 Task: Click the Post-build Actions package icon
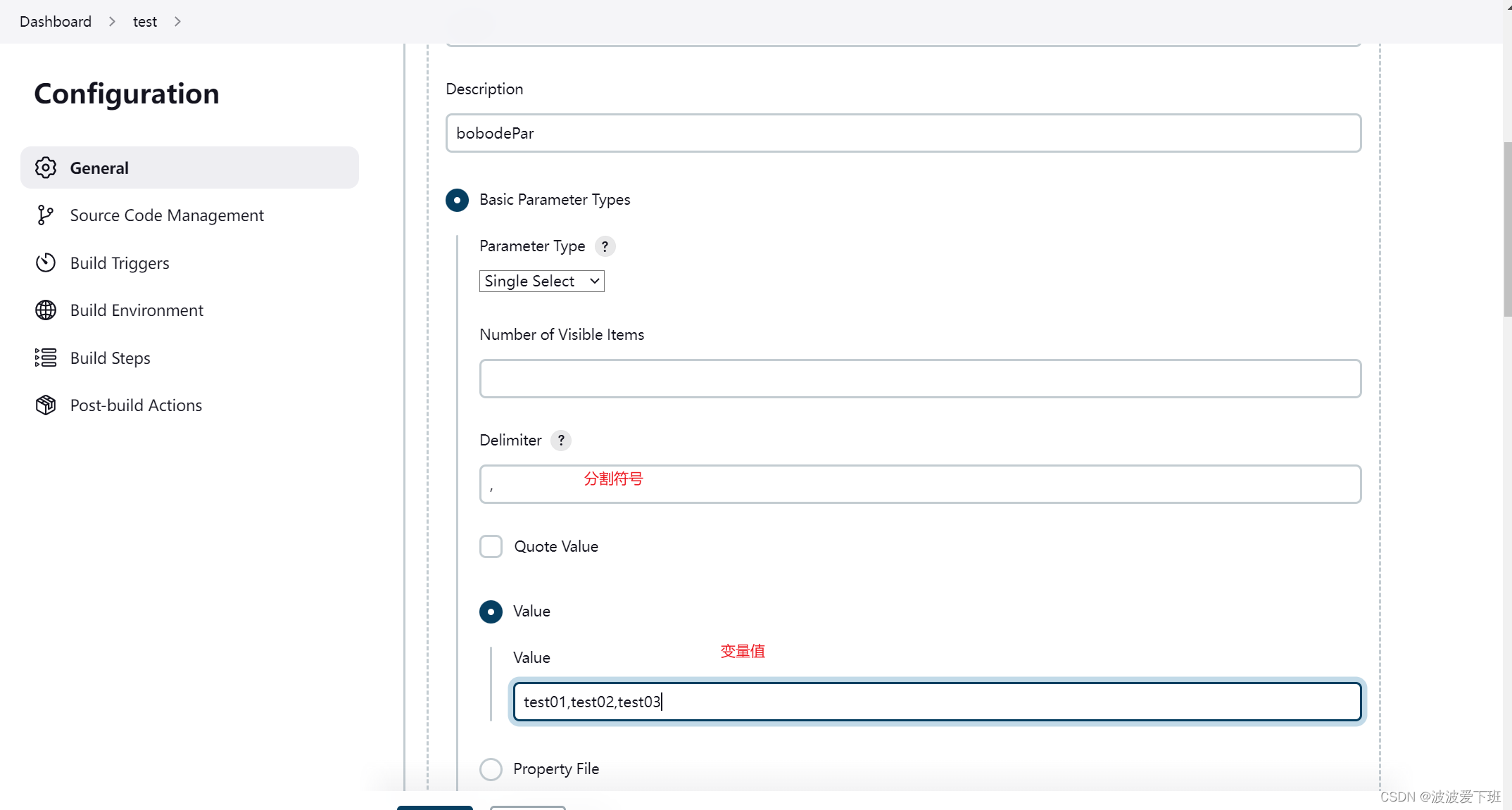[45, 405]
